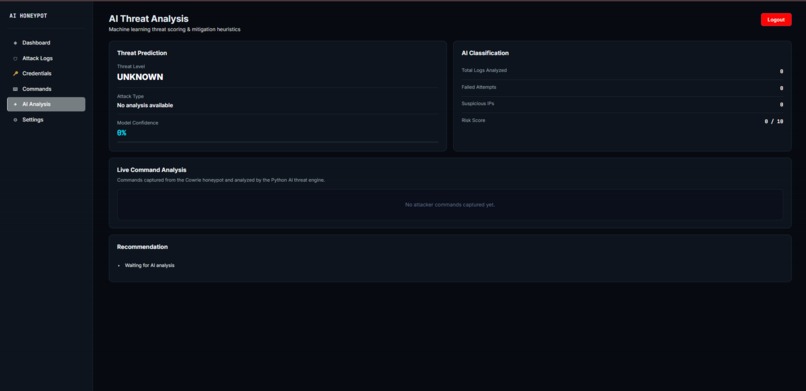Click the Threat Level label
This screenshot has height=391, width=806.
[131, 66]
